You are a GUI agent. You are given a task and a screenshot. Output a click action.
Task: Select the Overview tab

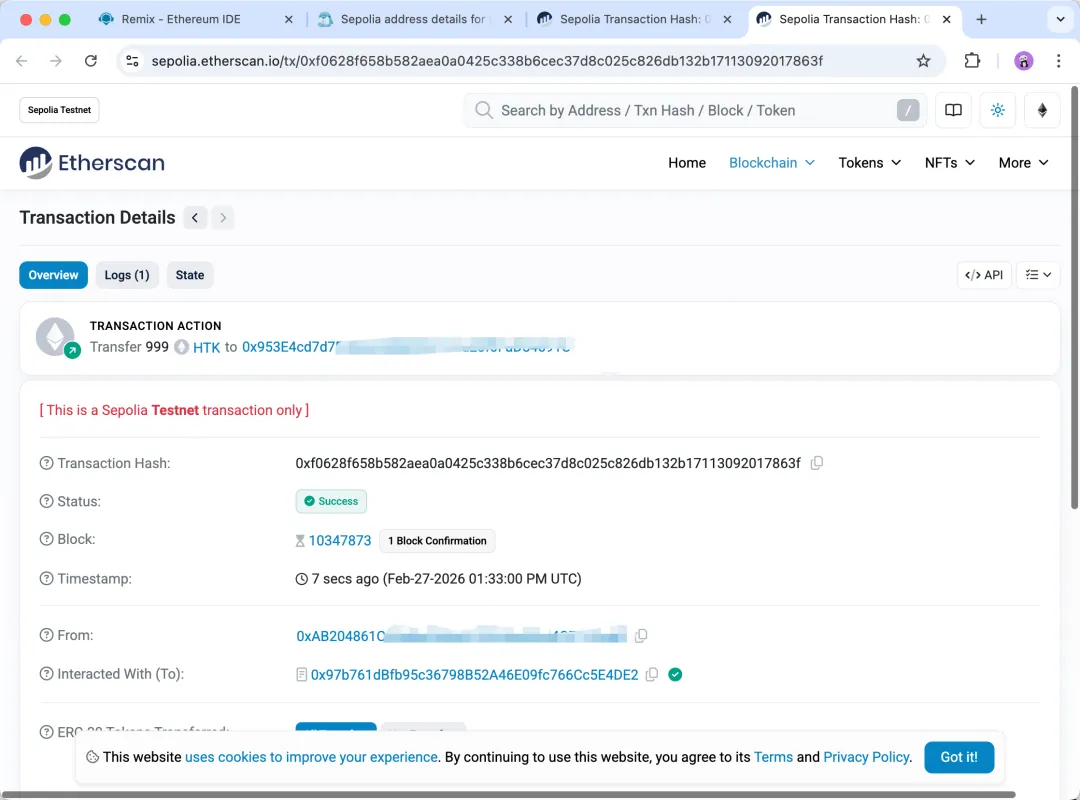coord(53,275)
